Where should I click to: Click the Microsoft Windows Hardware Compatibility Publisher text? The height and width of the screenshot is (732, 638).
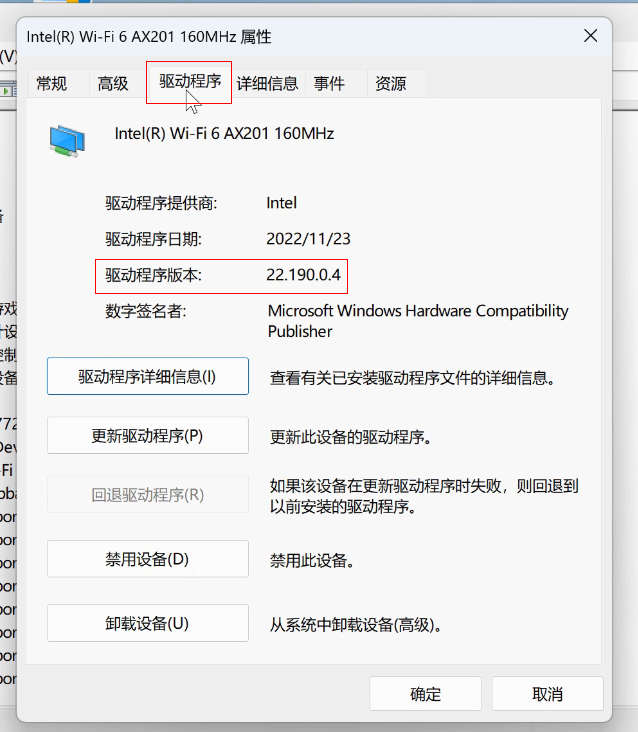point(417,321)
